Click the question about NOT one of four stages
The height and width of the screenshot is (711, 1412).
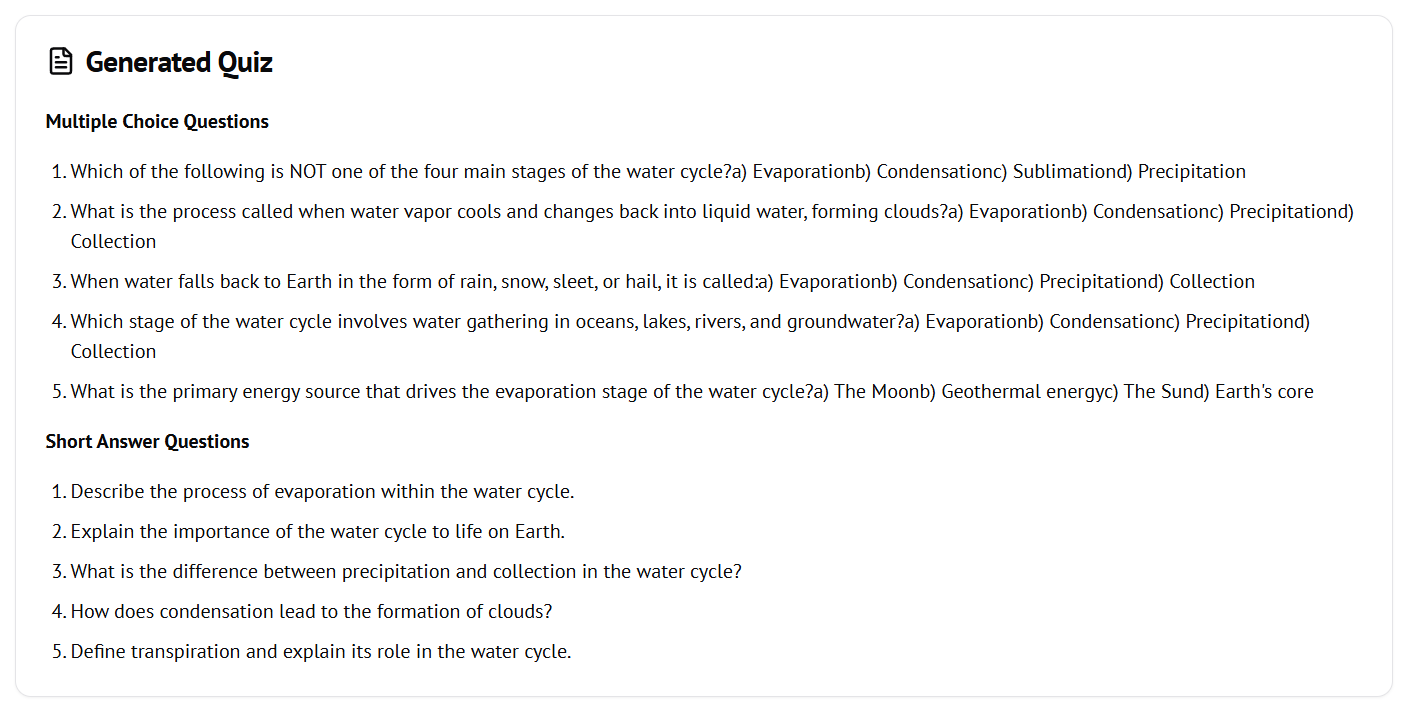(x=400, y=172)
